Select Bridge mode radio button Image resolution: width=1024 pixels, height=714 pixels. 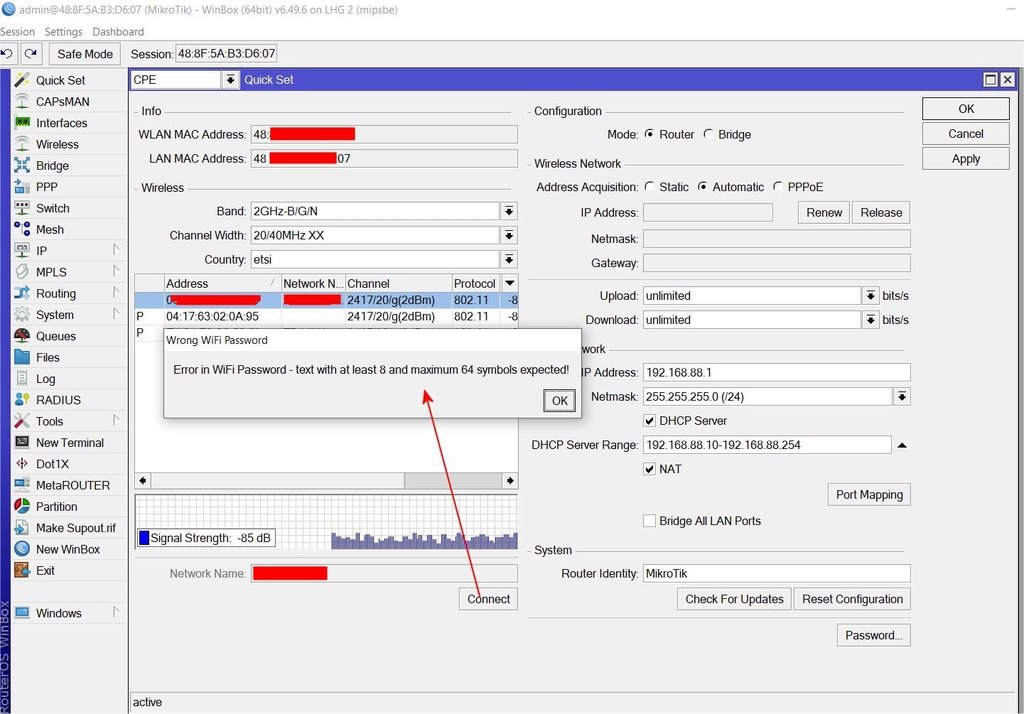(708, 134)
